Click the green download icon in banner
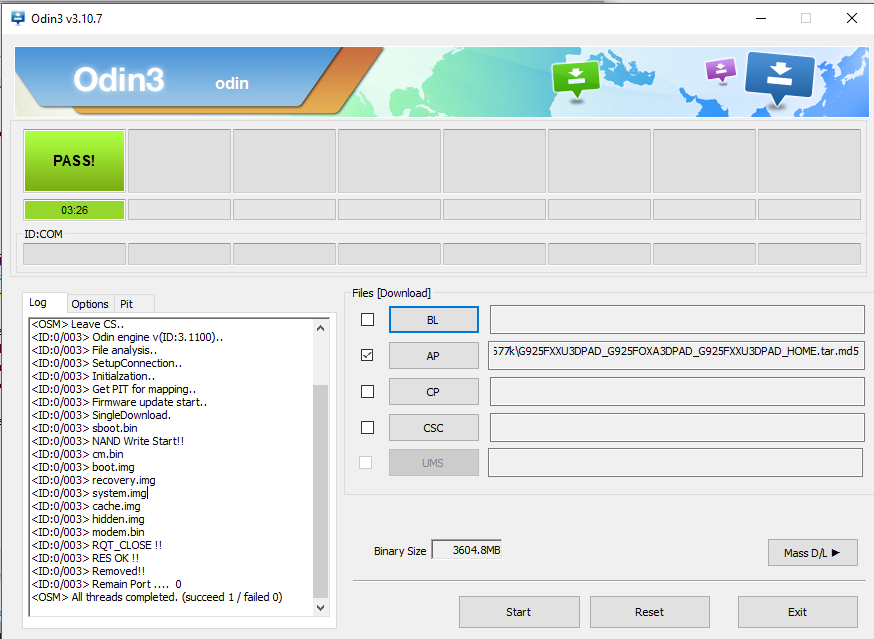 576,78
